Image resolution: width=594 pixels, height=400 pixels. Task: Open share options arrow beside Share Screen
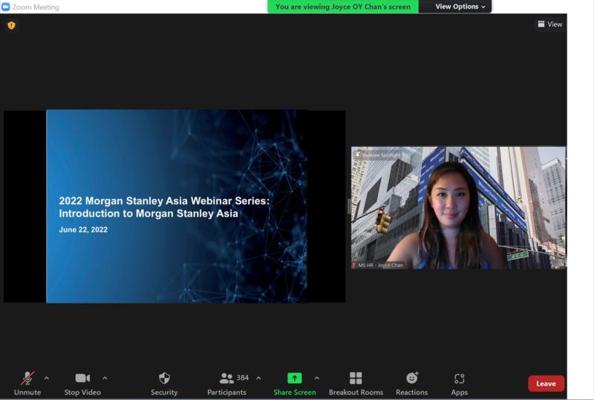click(317, 378)
